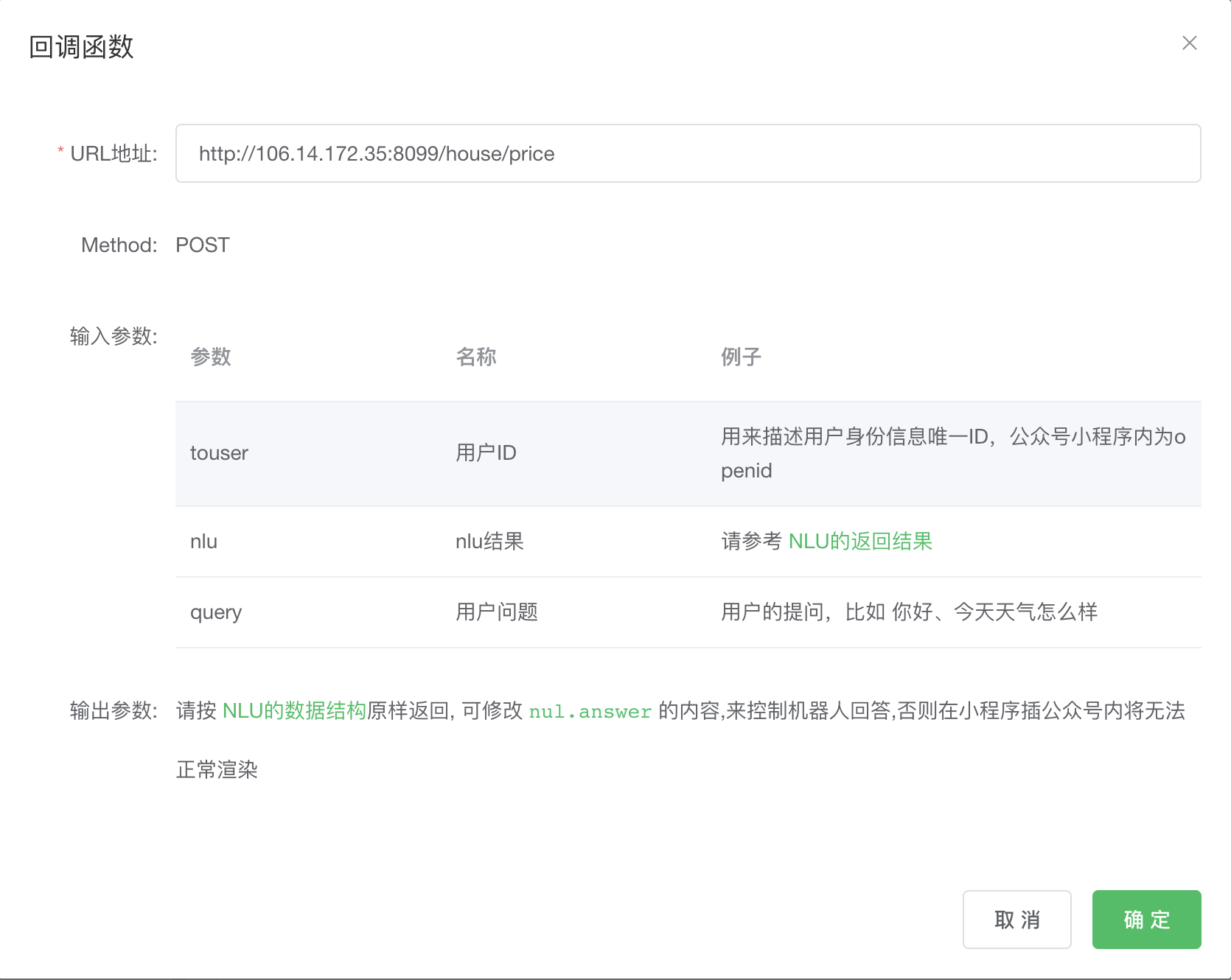Click the green nul.answer code text
Screen dimensions: 1231x980
590,711
